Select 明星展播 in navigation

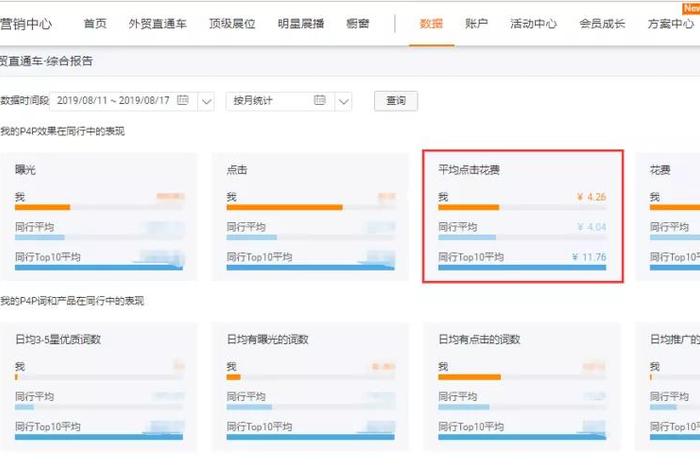pyautogui.click(x=301, y=24)
